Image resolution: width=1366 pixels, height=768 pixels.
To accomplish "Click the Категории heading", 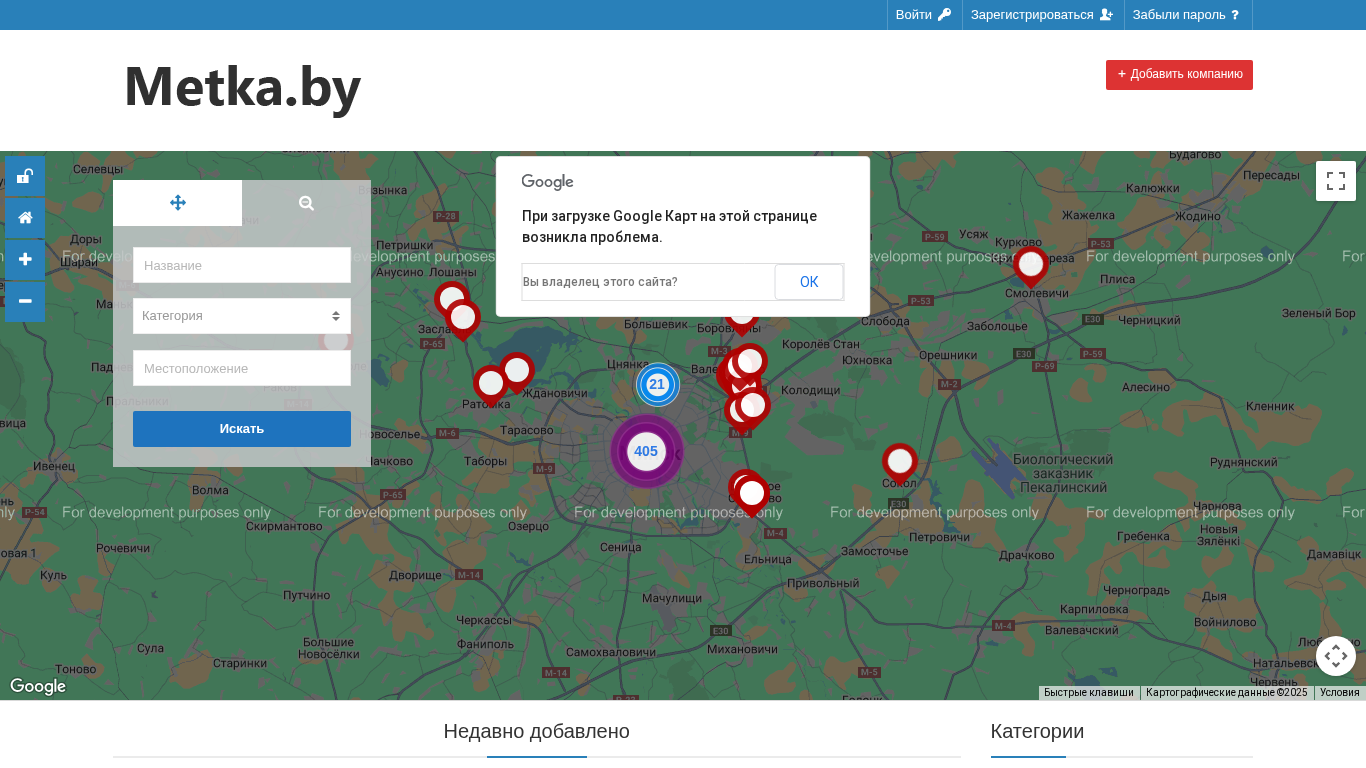I will [1037, 731].
